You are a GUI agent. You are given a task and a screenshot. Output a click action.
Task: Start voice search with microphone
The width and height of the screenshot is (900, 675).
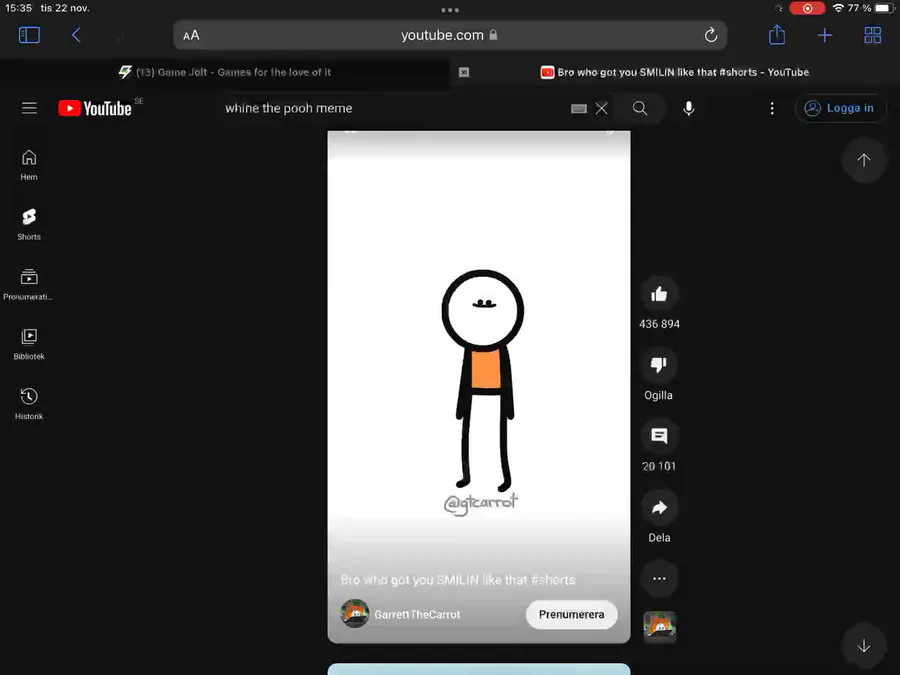(689, 108)
